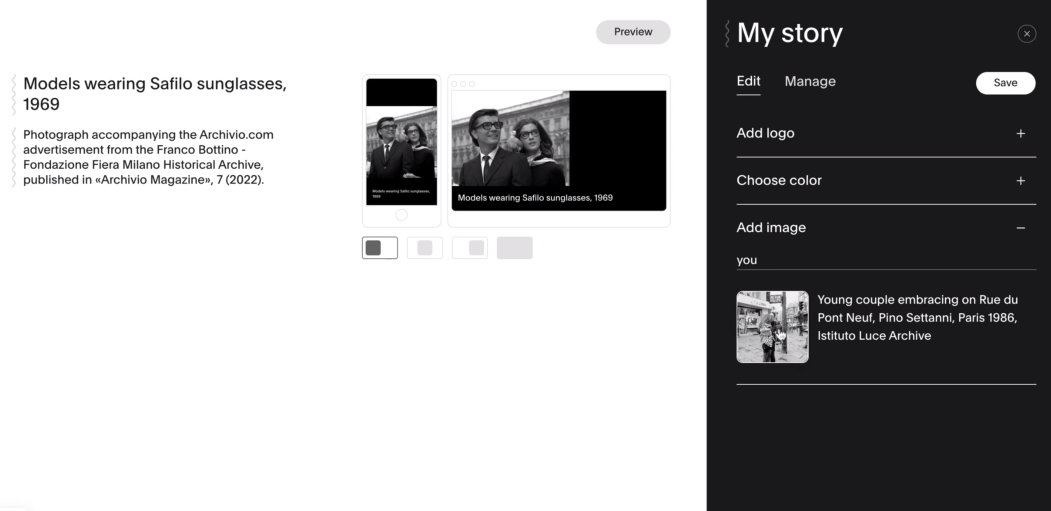This screenshot has width=1051, height=511.
Task: Click the wavy handle beside the description paragraph
Action: click(x=13, y=158)
